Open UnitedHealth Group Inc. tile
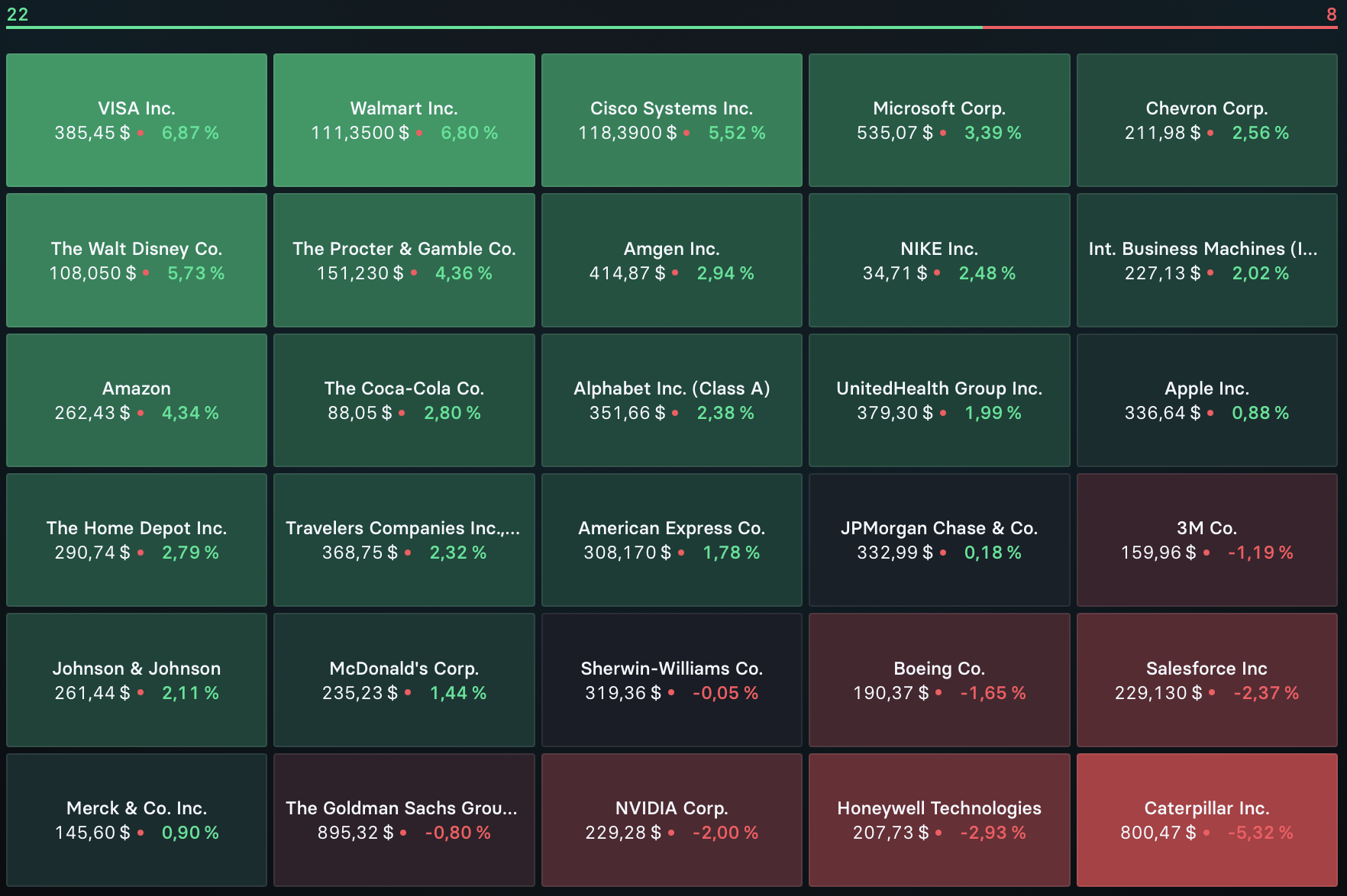This screenshot has width=1347, height=896. pyautogui.click(x=939, y=400)
